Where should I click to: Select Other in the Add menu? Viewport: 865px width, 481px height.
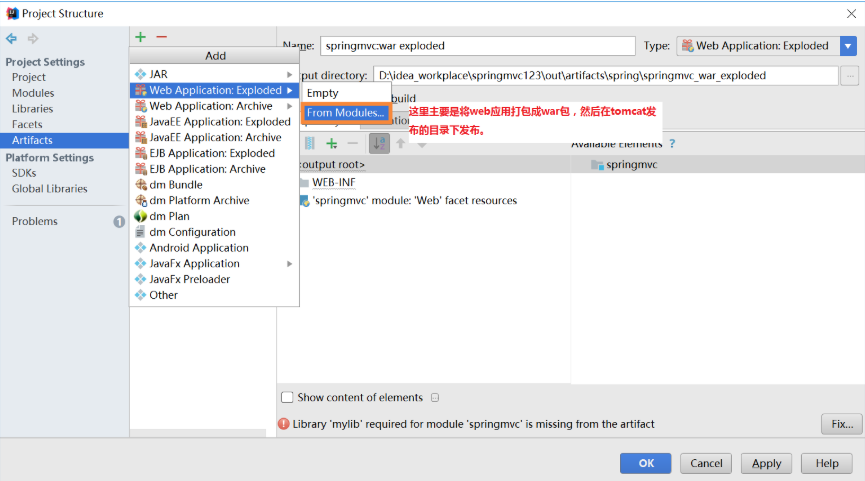pos(215,295)
